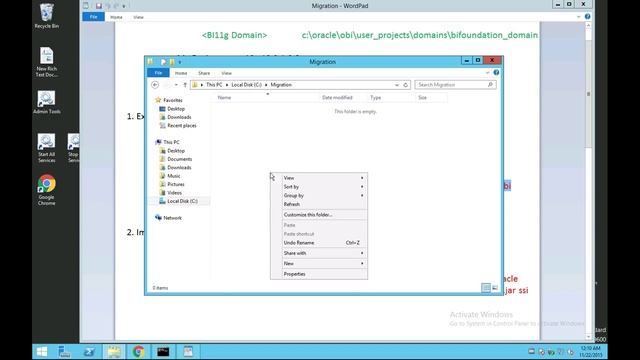Go back in Explorer navigation

point(155,85)
